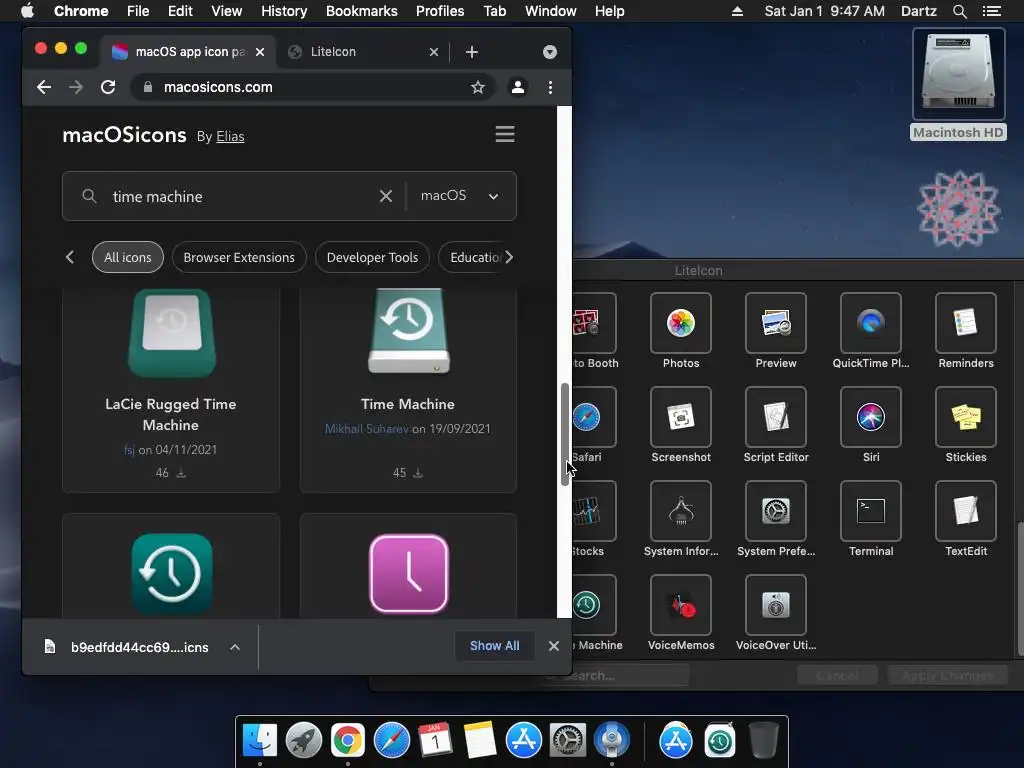Open the fsj author link
This screenshot has height=768, width=1024.
click(129, 450)
